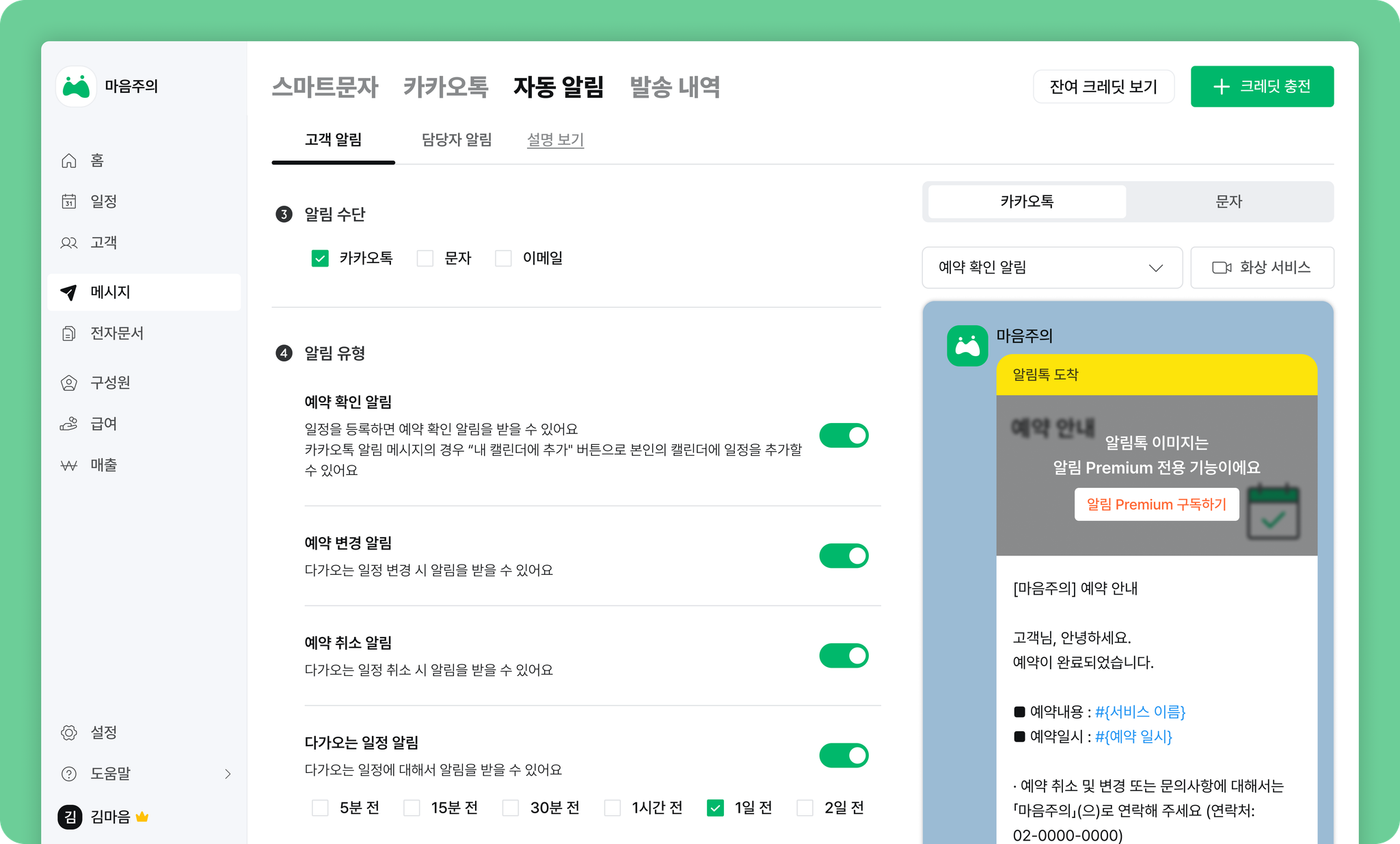Viewport: 1400px width, 844px height.
Task: Click the 마음주의 avatar in chat preview
Action: [967, 346]
